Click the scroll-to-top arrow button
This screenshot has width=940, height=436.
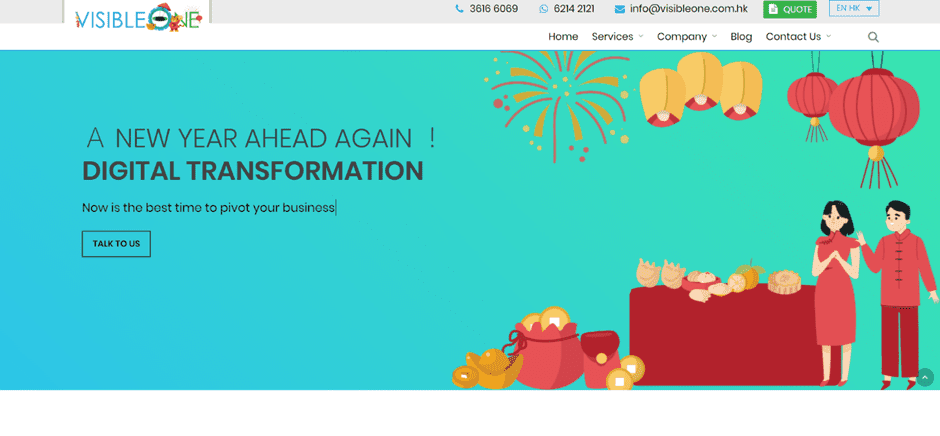[924, 377]
